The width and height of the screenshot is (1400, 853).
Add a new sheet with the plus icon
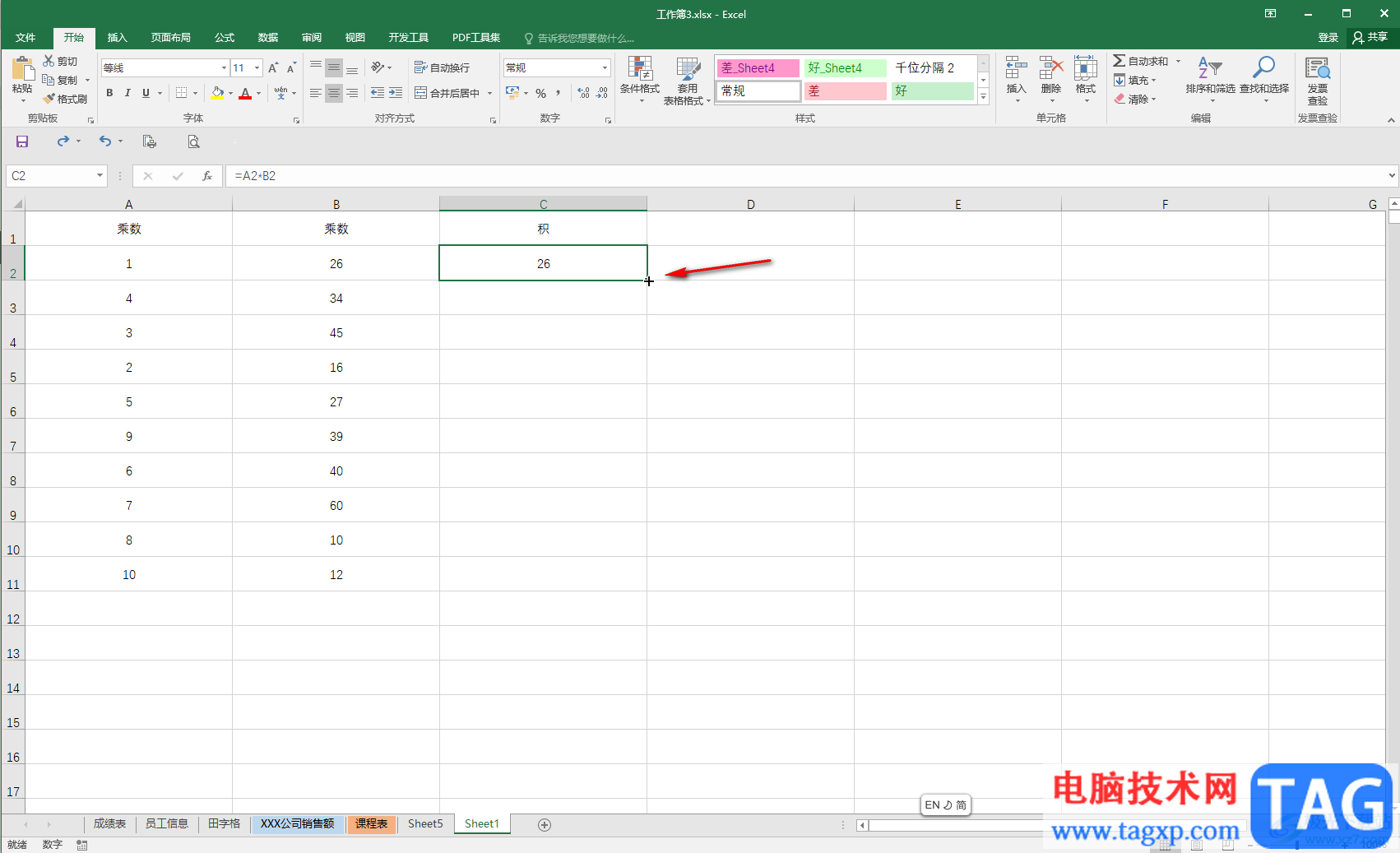tap(545, 824)
